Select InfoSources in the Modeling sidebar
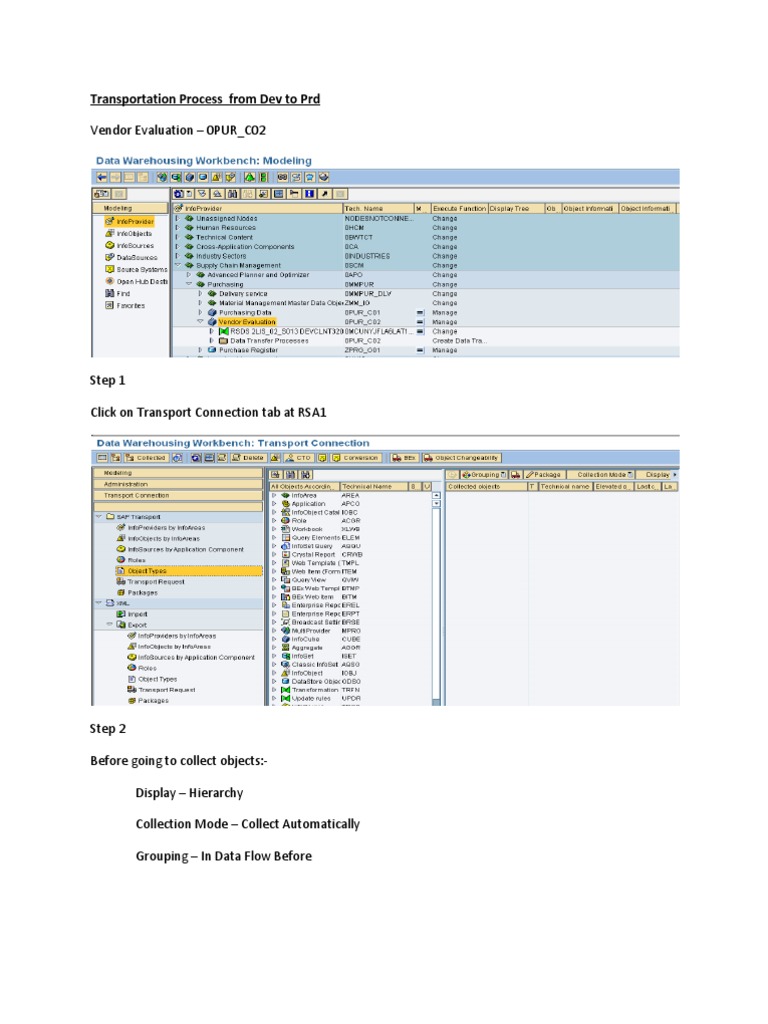Viewport: 768px width, 1024px height. pyautogui.click(x=130, y=246)
